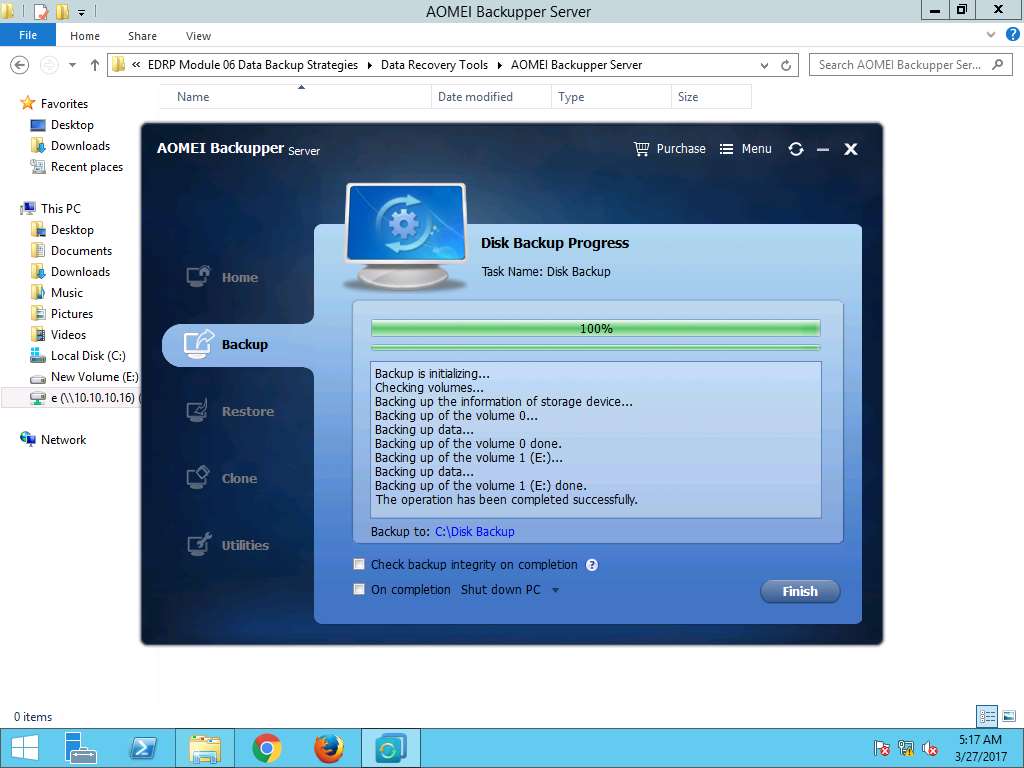The height and width of the screenshot is (768, 1024).
Task: Open the Home section in AOMEI Backupper
Action: pyautogui.click(x=223, y=277)
